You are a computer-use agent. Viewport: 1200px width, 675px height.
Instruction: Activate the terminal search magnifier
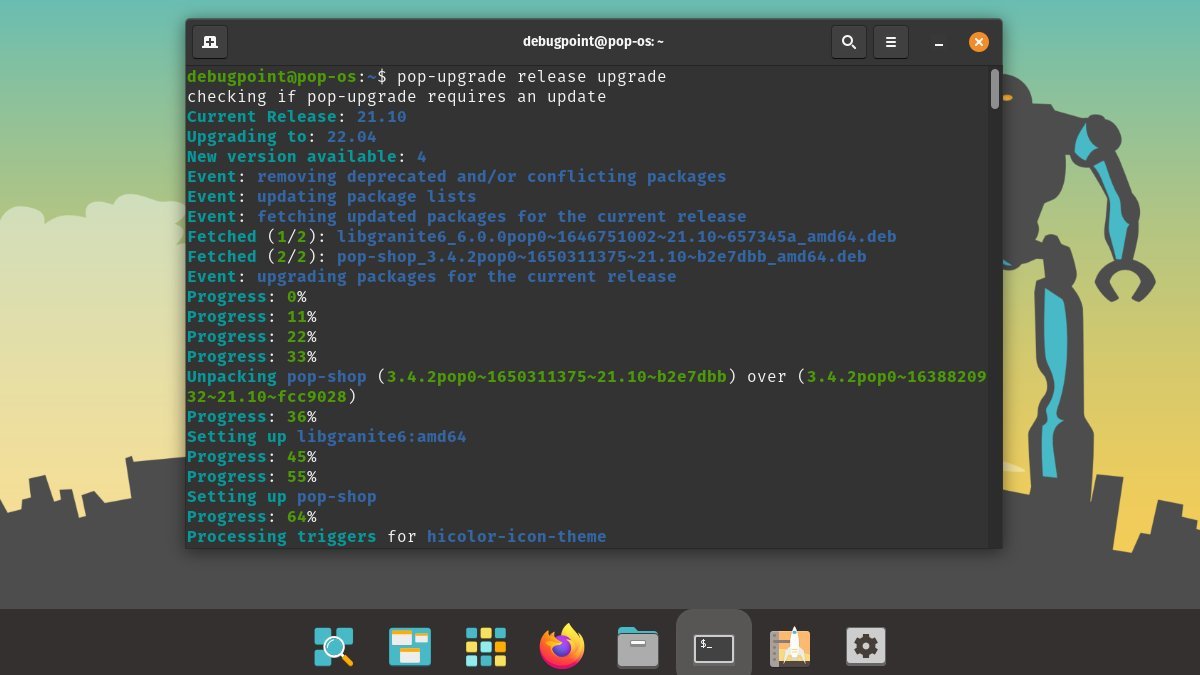849,42
